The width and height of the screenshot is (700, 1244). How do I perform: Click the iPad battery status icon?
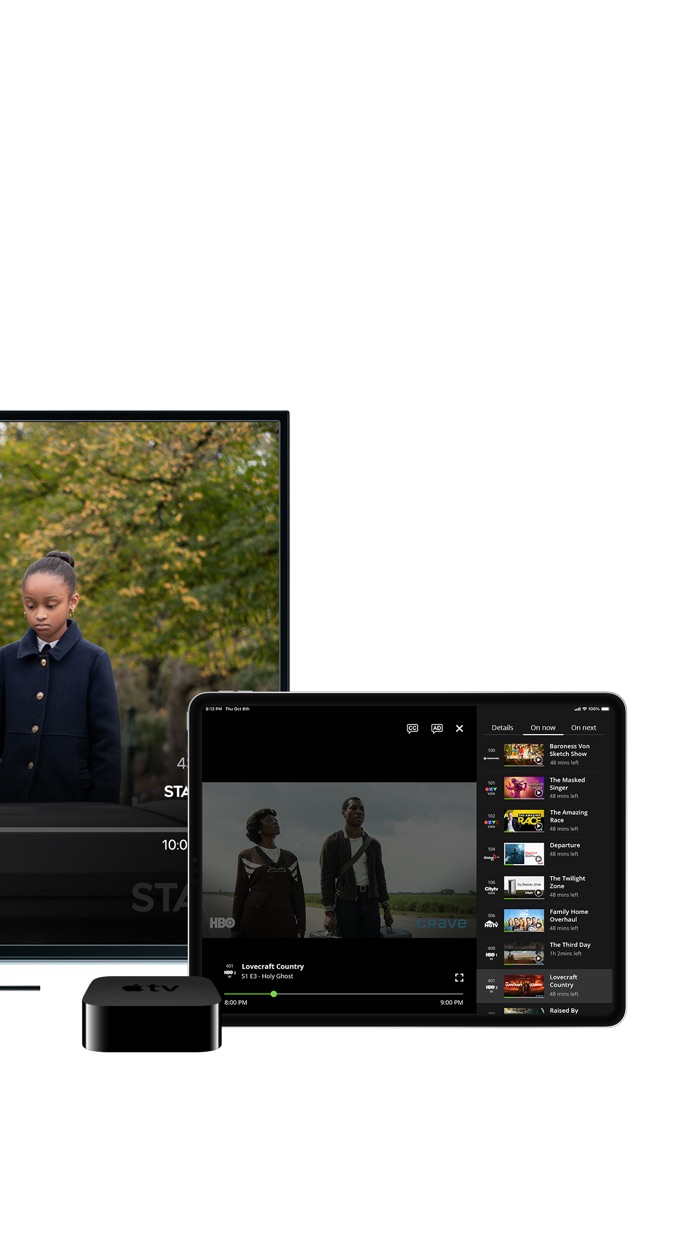[x=605, y=708]
